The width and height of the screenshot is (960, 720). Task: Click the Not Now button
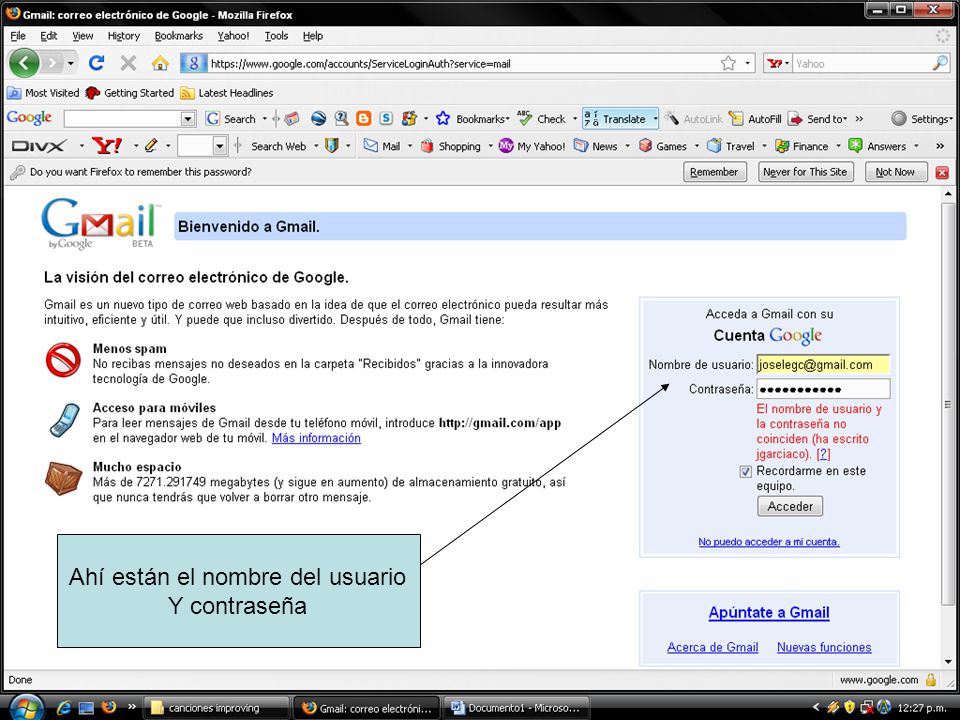(x=895, y=172)
